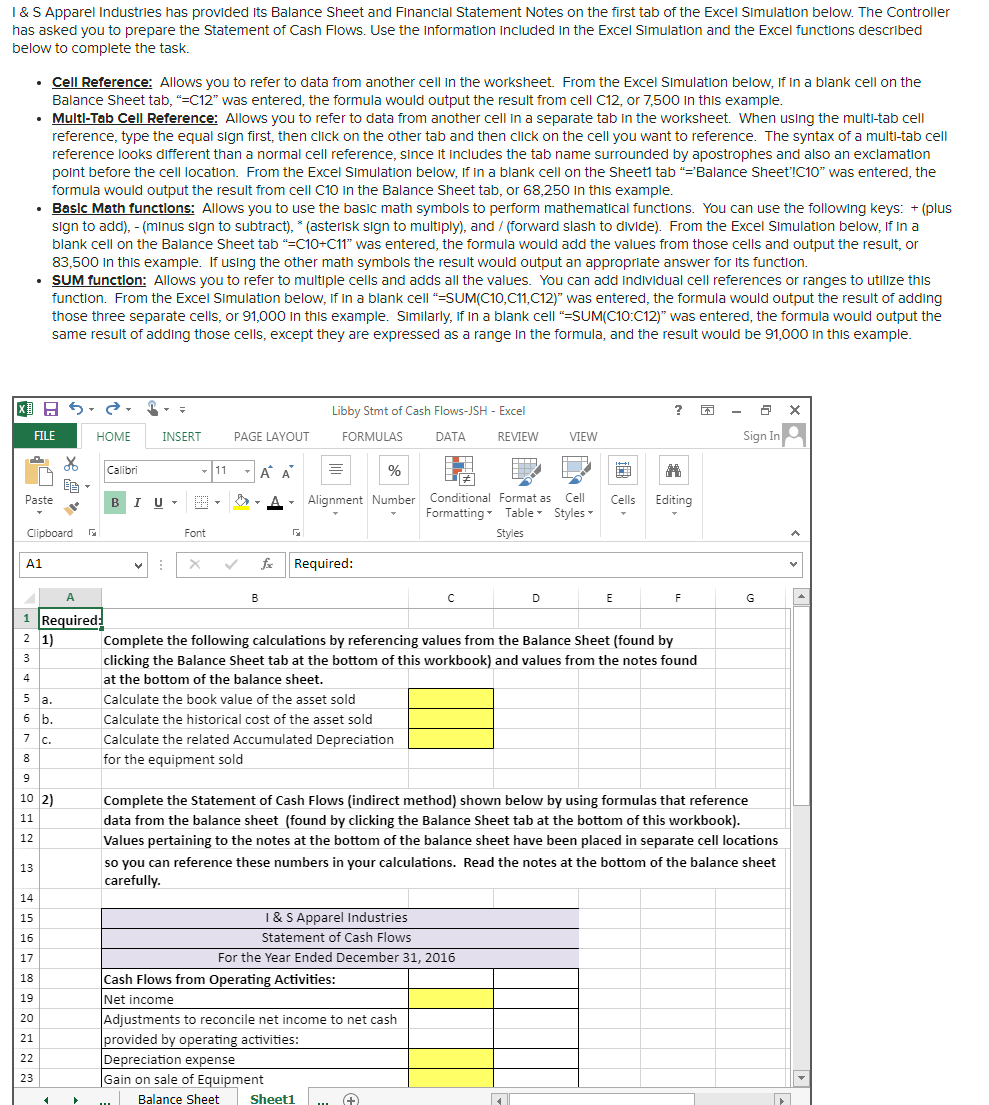Viewport: 989px width, 1105px height.
Task: Click horizontal scrollbar right arrow
Action: pyautogui.click(x=782, y=1100)
